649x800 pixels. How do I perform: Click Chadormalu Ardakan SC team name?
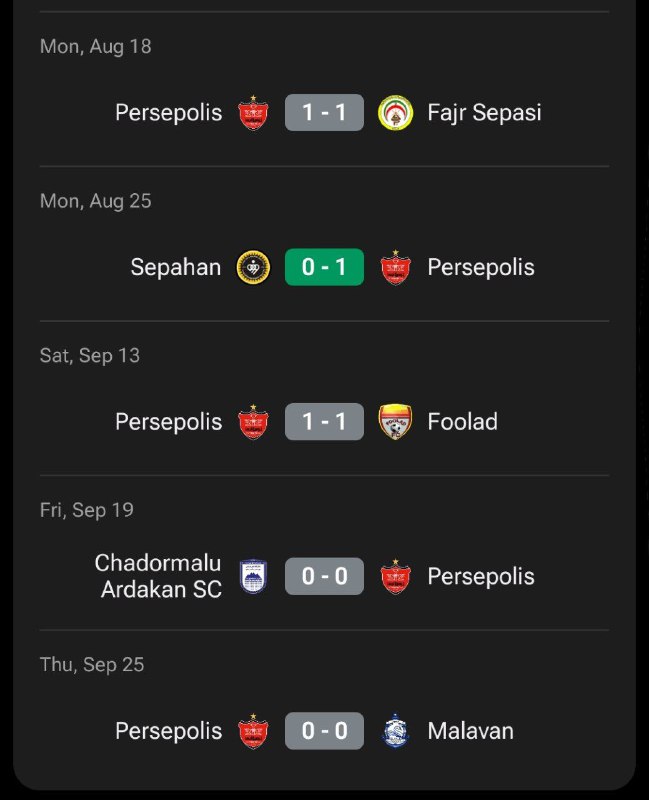(x=160, y=577)
